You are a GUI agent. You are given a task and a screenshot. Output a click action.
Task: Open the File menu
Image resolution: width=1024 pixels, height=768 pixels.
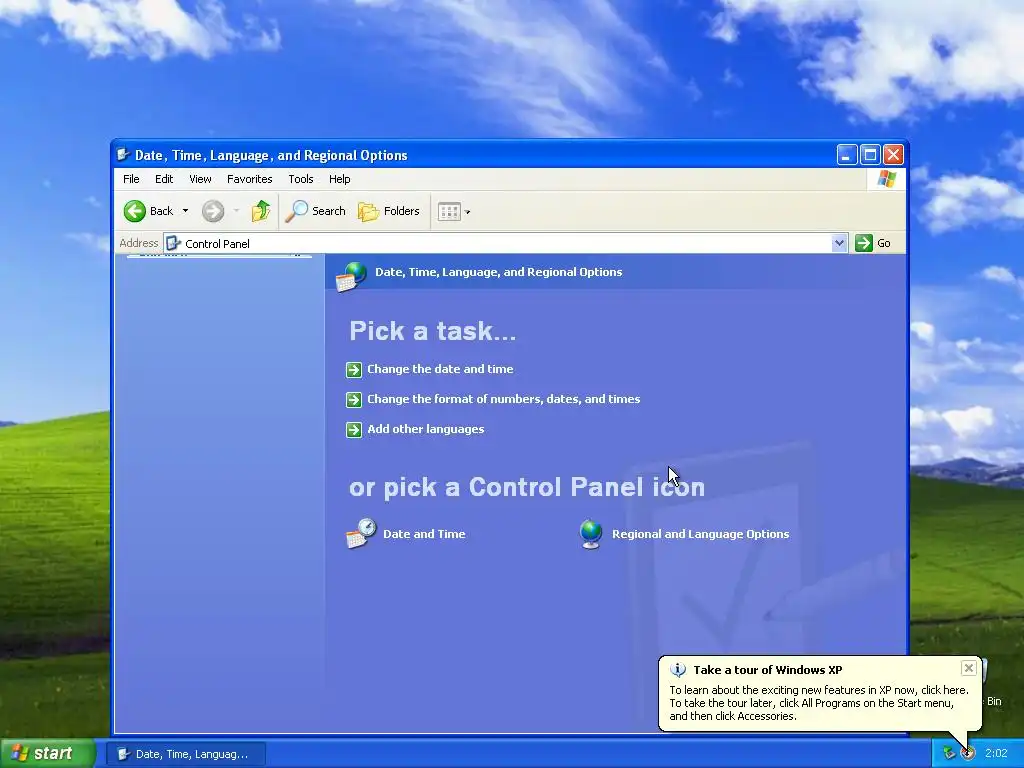click(x=131, y=179)
